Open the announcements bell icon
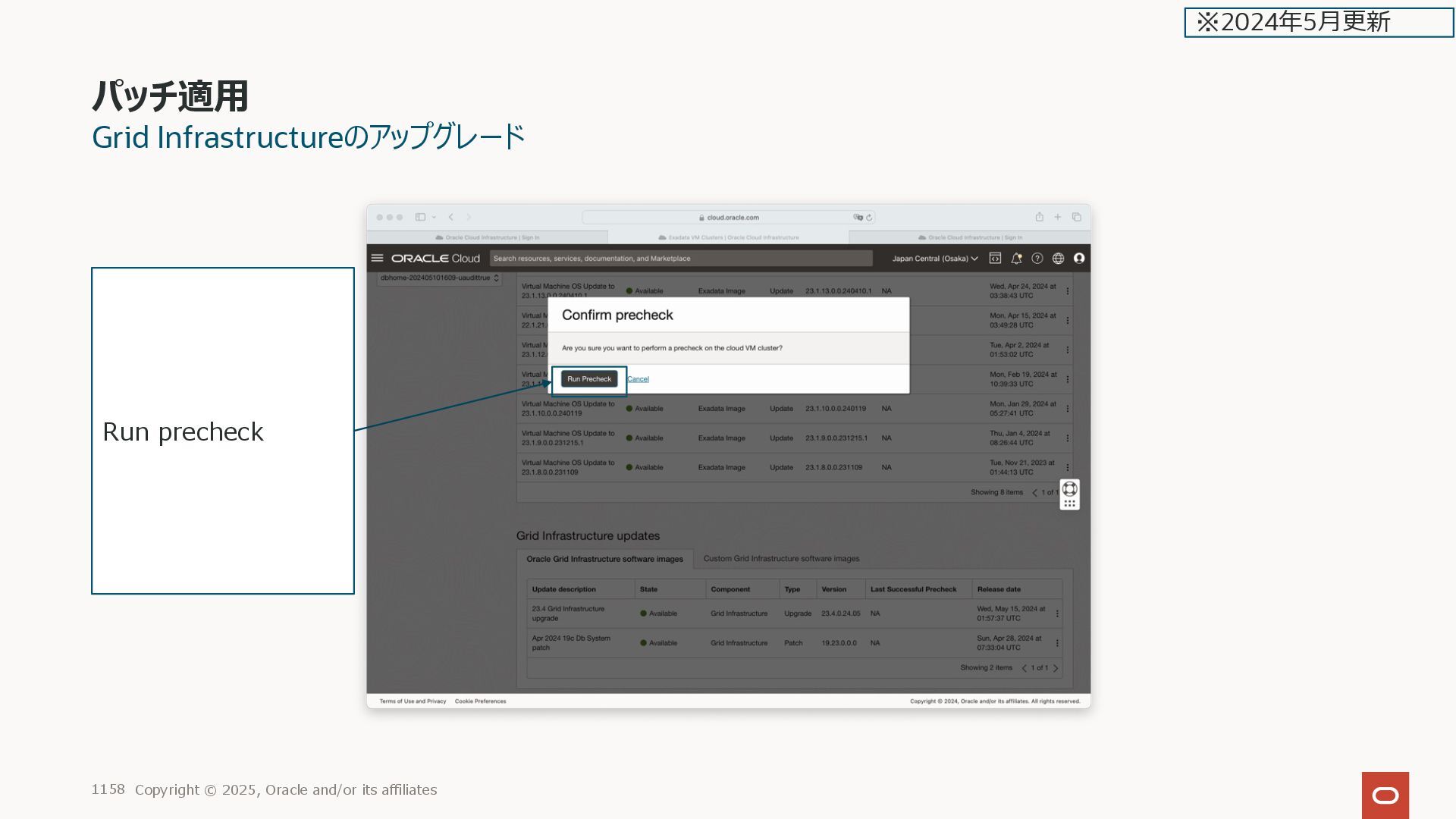Image resolution: width=1456 pixels, height=819 pixels. click(1016, 258)
